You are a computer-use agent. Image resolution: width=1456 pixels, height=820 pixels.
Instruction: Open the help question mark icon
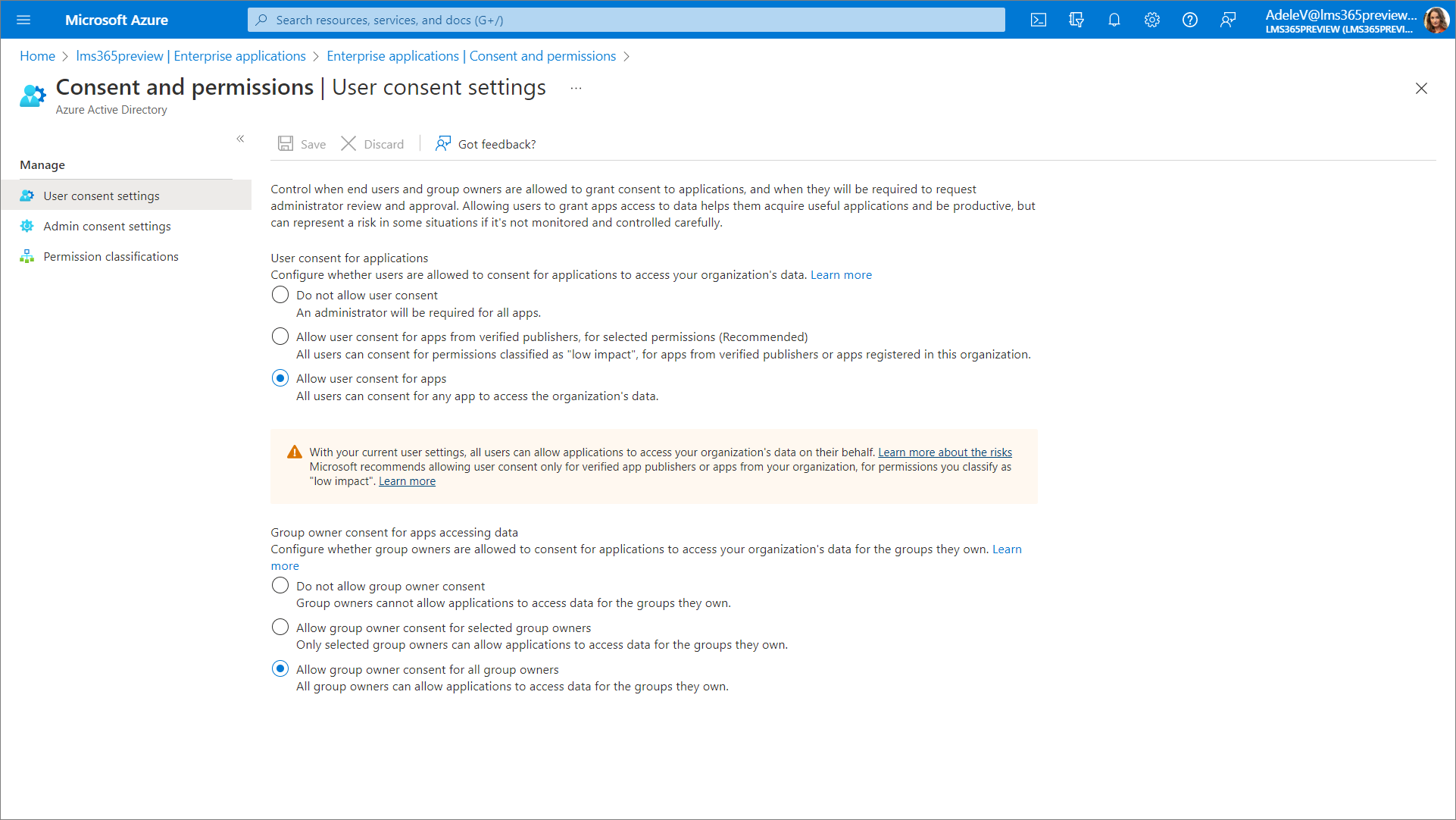(x=1190, y=20)
